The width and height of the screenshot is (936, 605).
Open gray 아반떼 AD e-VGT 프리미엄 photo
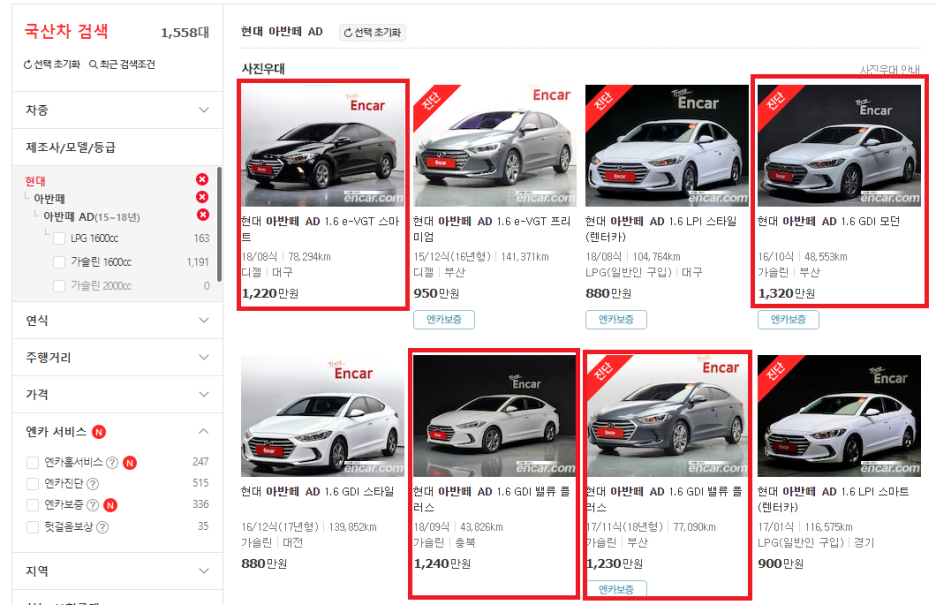coord(494,146)
